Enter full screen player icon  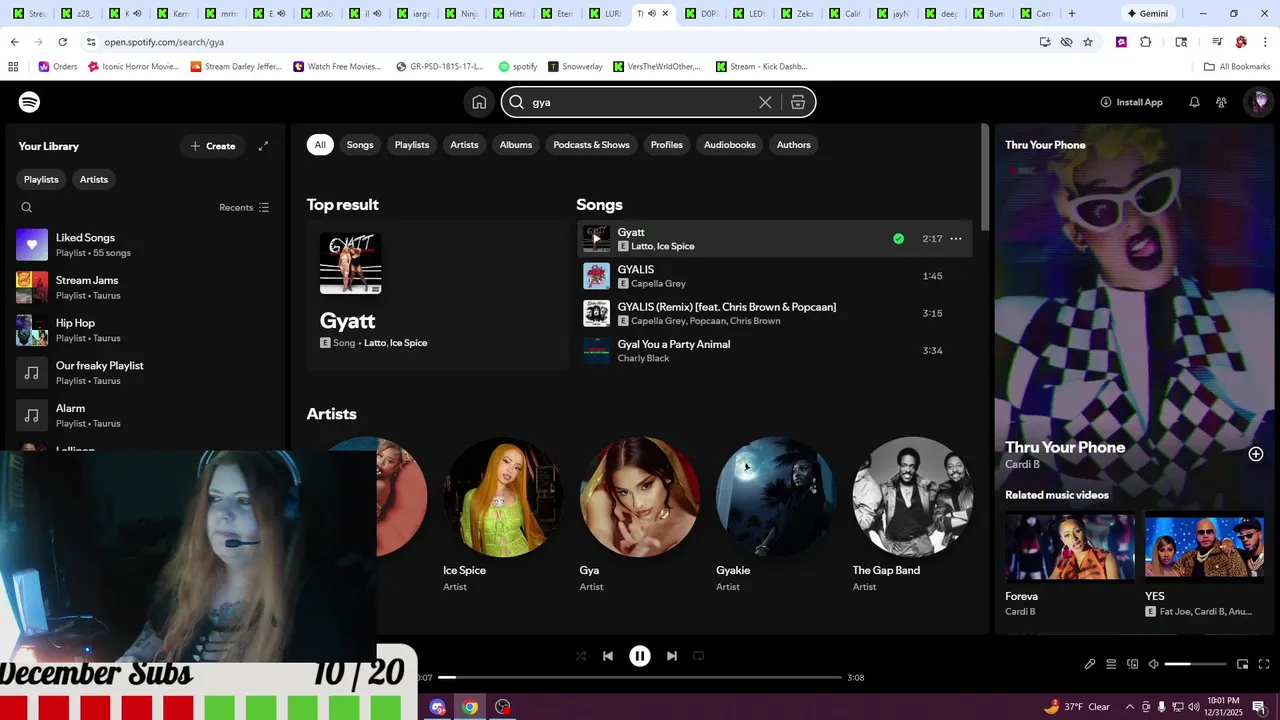pyautogui.click(x=1264, y=664)
